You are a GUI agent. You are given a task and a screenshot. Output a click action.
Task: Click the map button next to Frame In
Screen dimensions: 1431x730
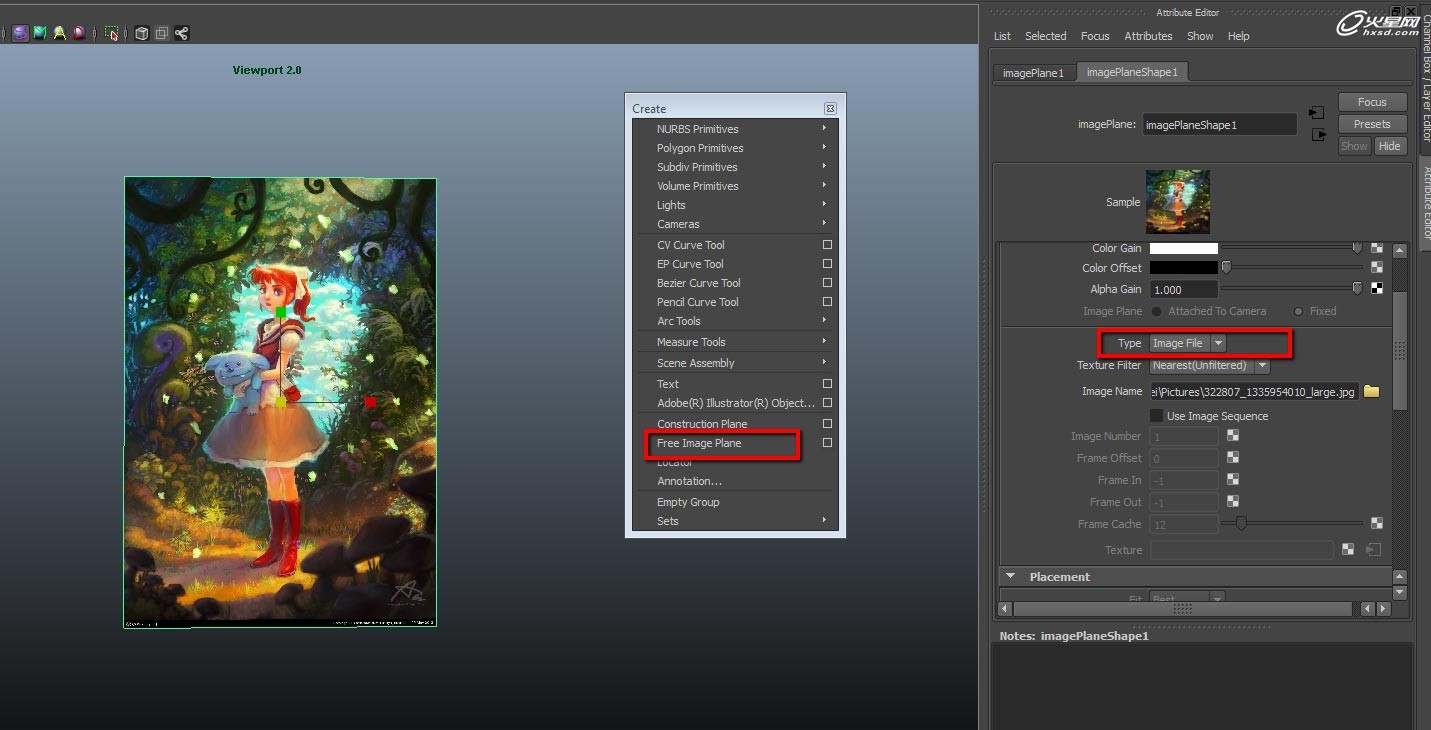coord(1233,480)
